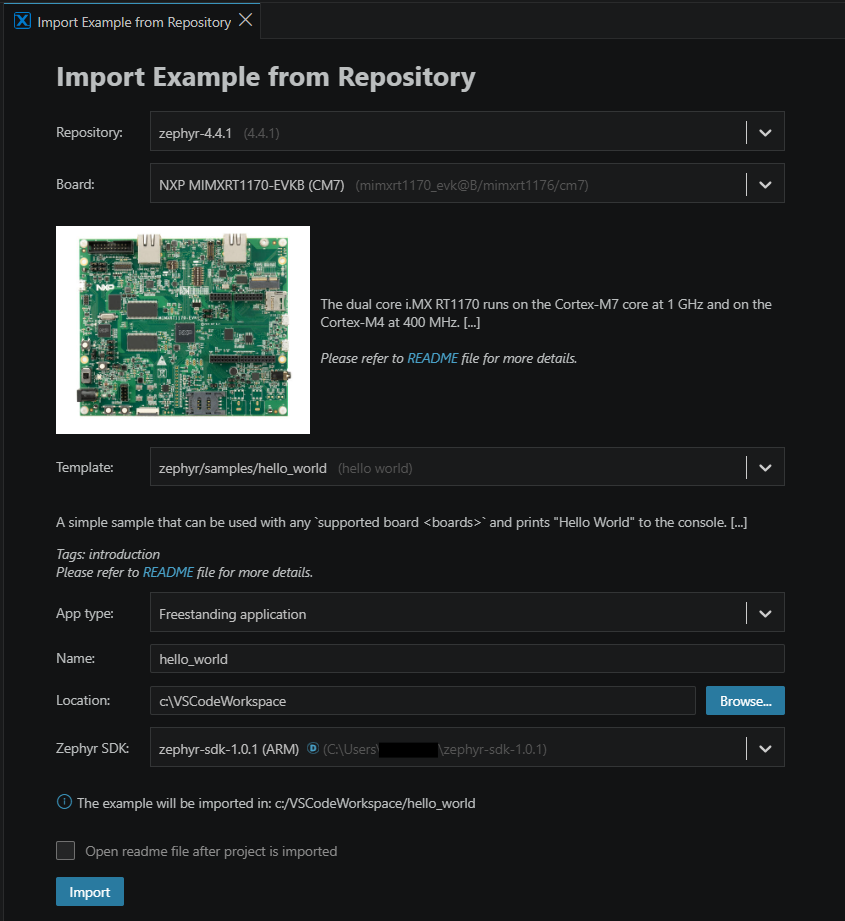Close the Import Example from Repository tab

point(245,20)
